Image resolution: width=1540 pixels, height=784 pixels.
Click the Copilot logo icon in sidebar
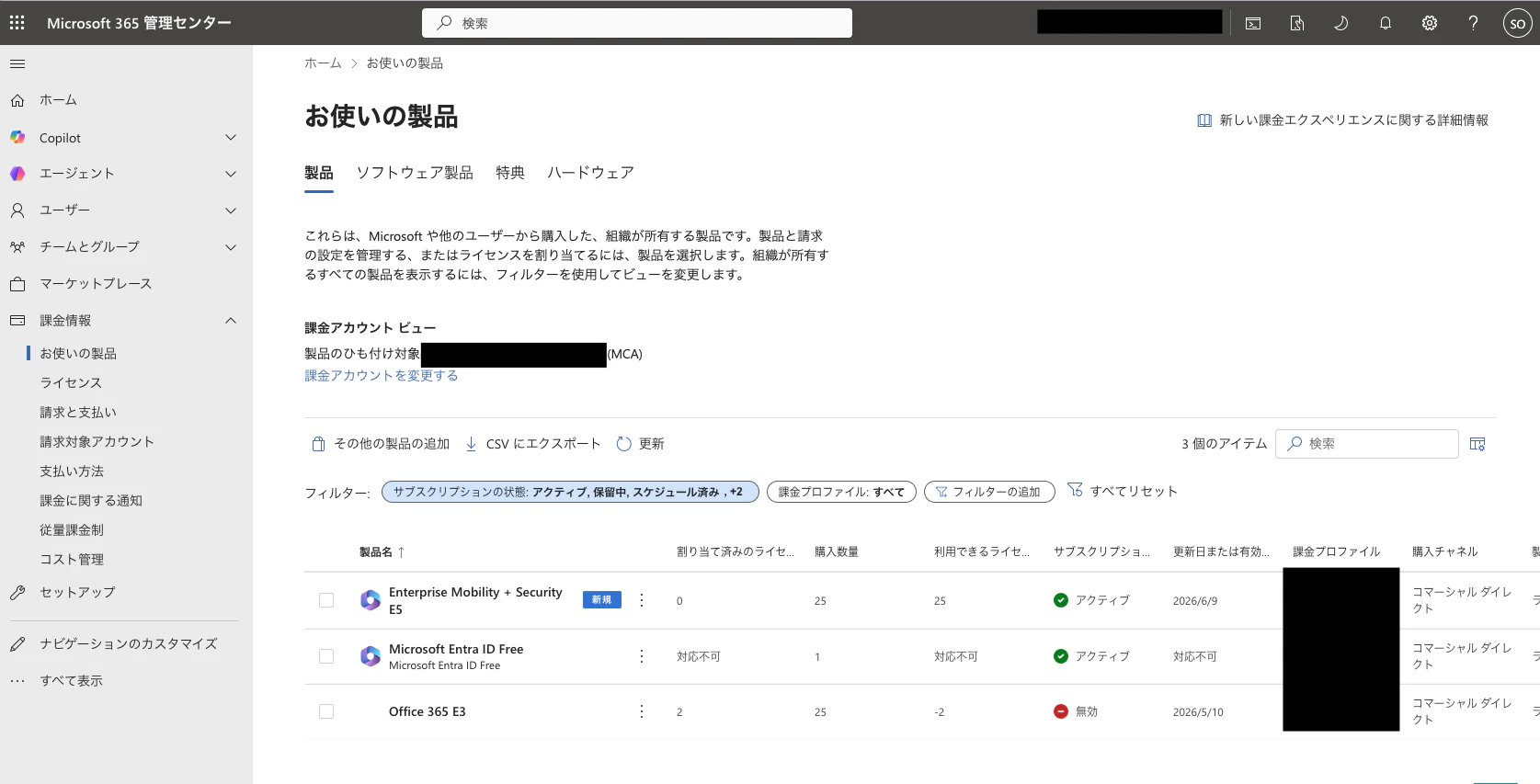(x=17, y=137)
